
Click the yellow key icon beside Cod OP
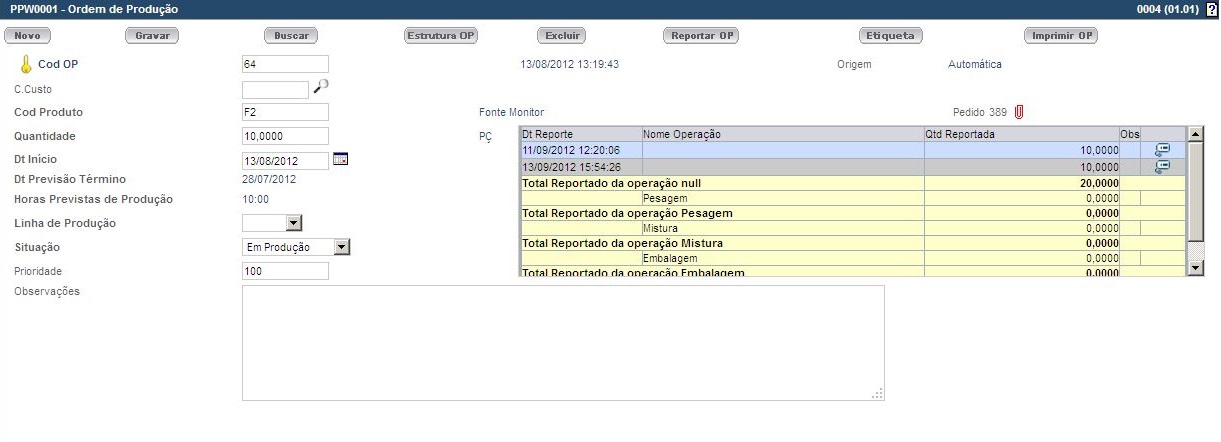click(x=26, y=65)
